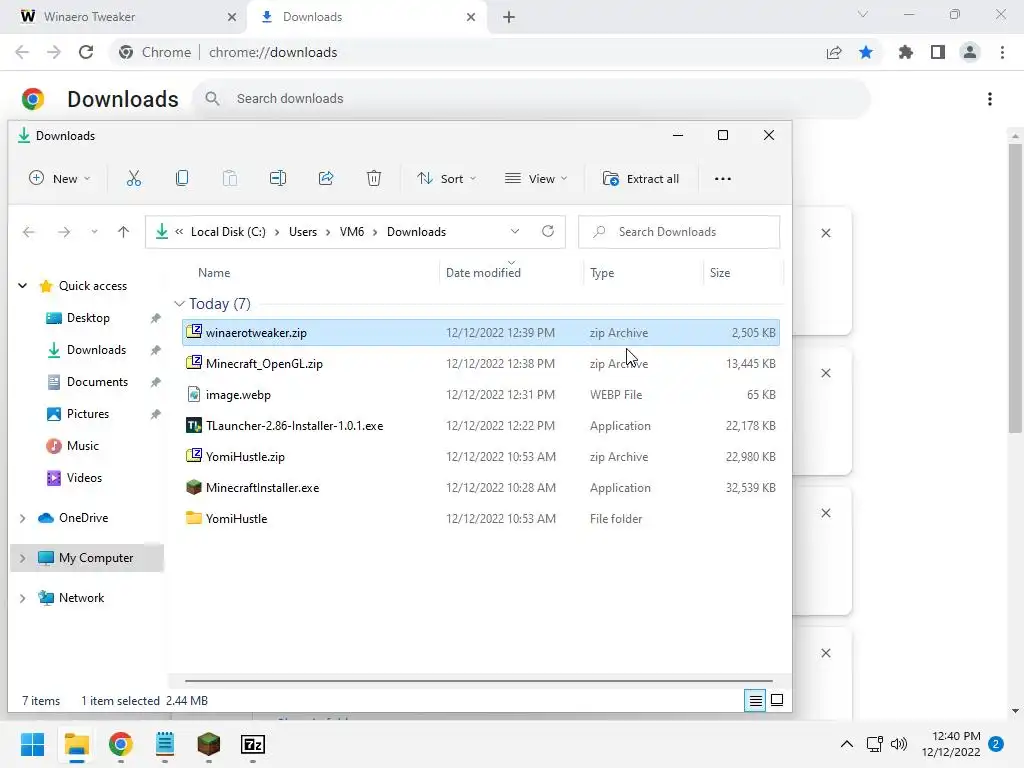Open Pictures in Quick access
Screen dimensions: 1024x768
coord(87,414)
